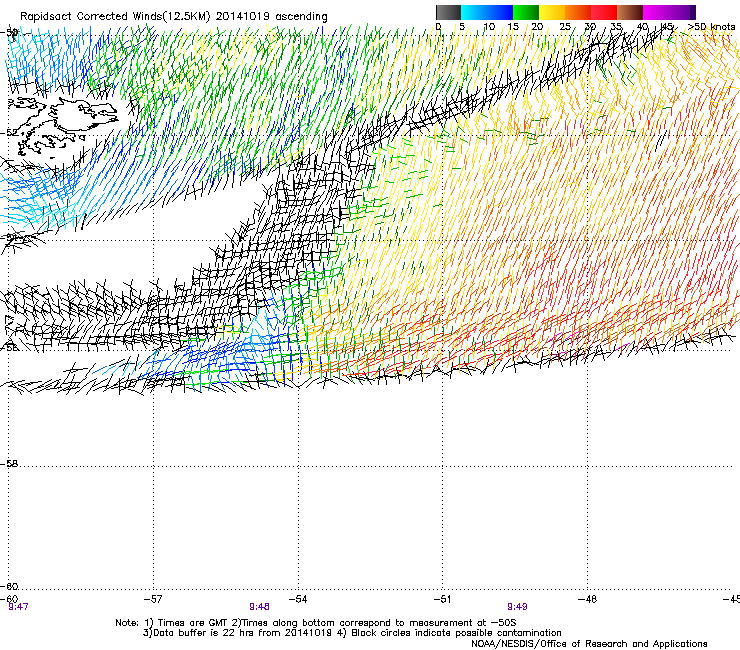
Task: Click the orange 25-30 knots legend swatch
Action: [578, 12]
